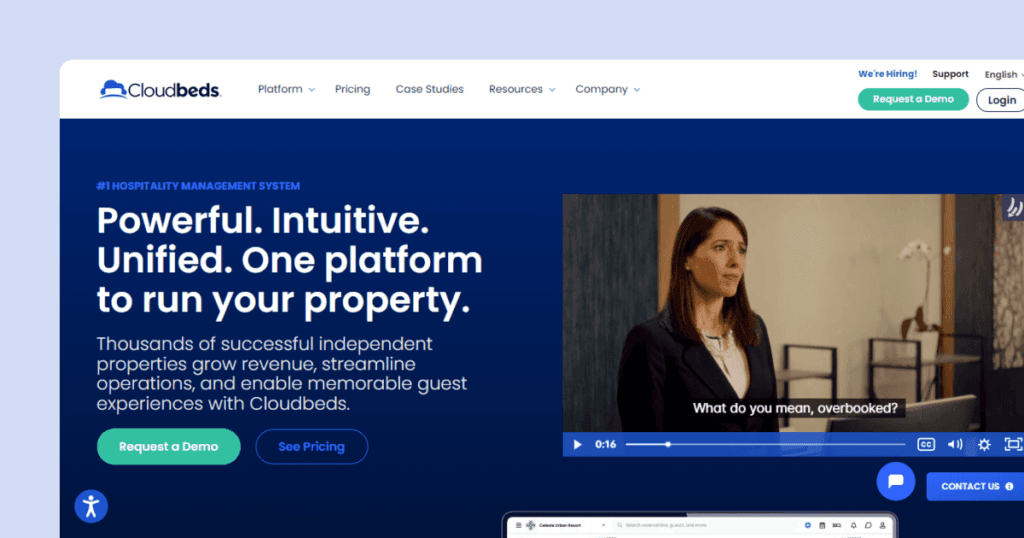Click the Contact Us button
The width and height of the screenshot is (1024, 538).
point(976,486)
